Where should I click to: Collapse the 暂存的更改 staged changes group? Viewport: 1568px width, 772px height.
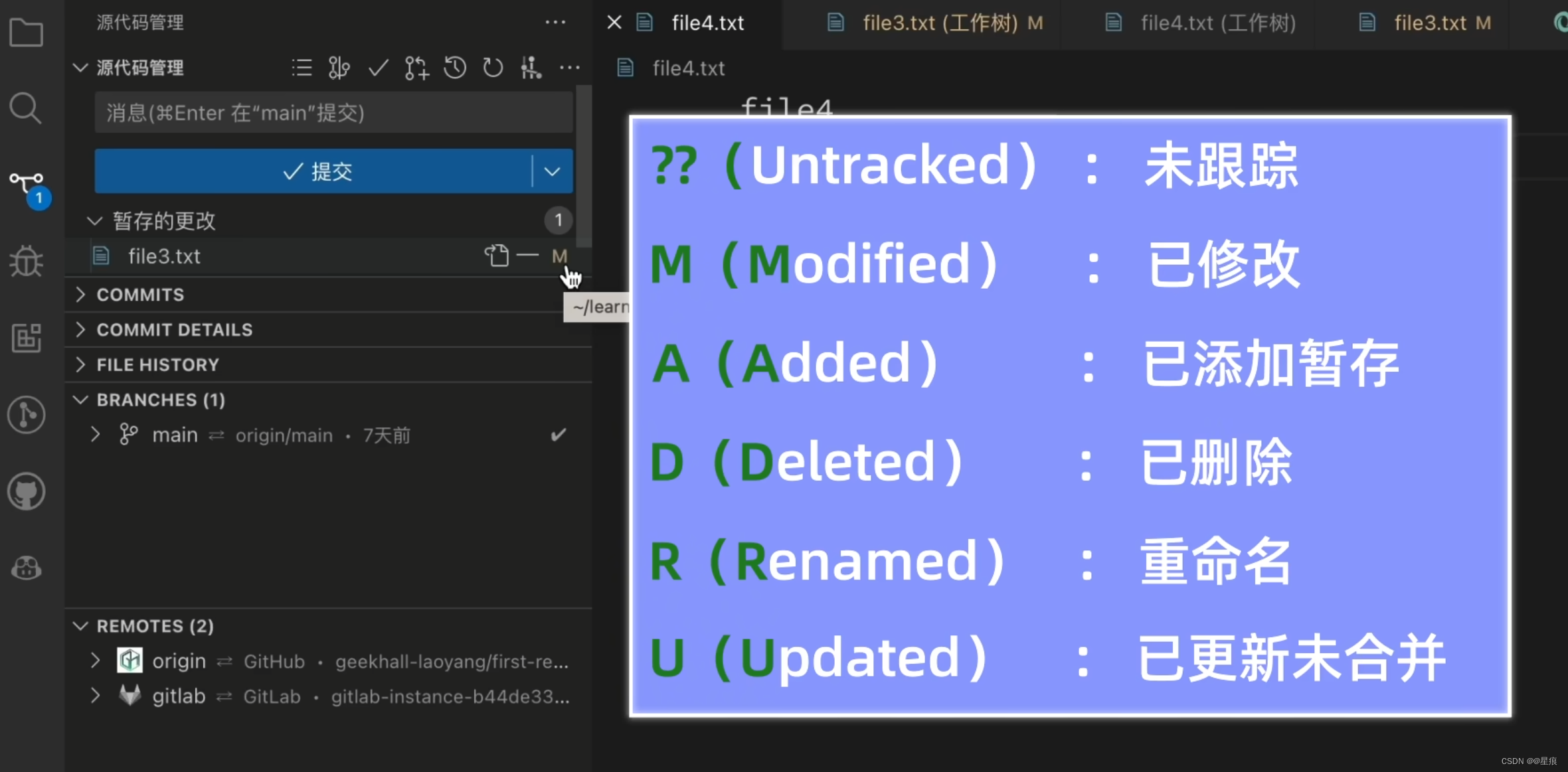click(95, 221)
